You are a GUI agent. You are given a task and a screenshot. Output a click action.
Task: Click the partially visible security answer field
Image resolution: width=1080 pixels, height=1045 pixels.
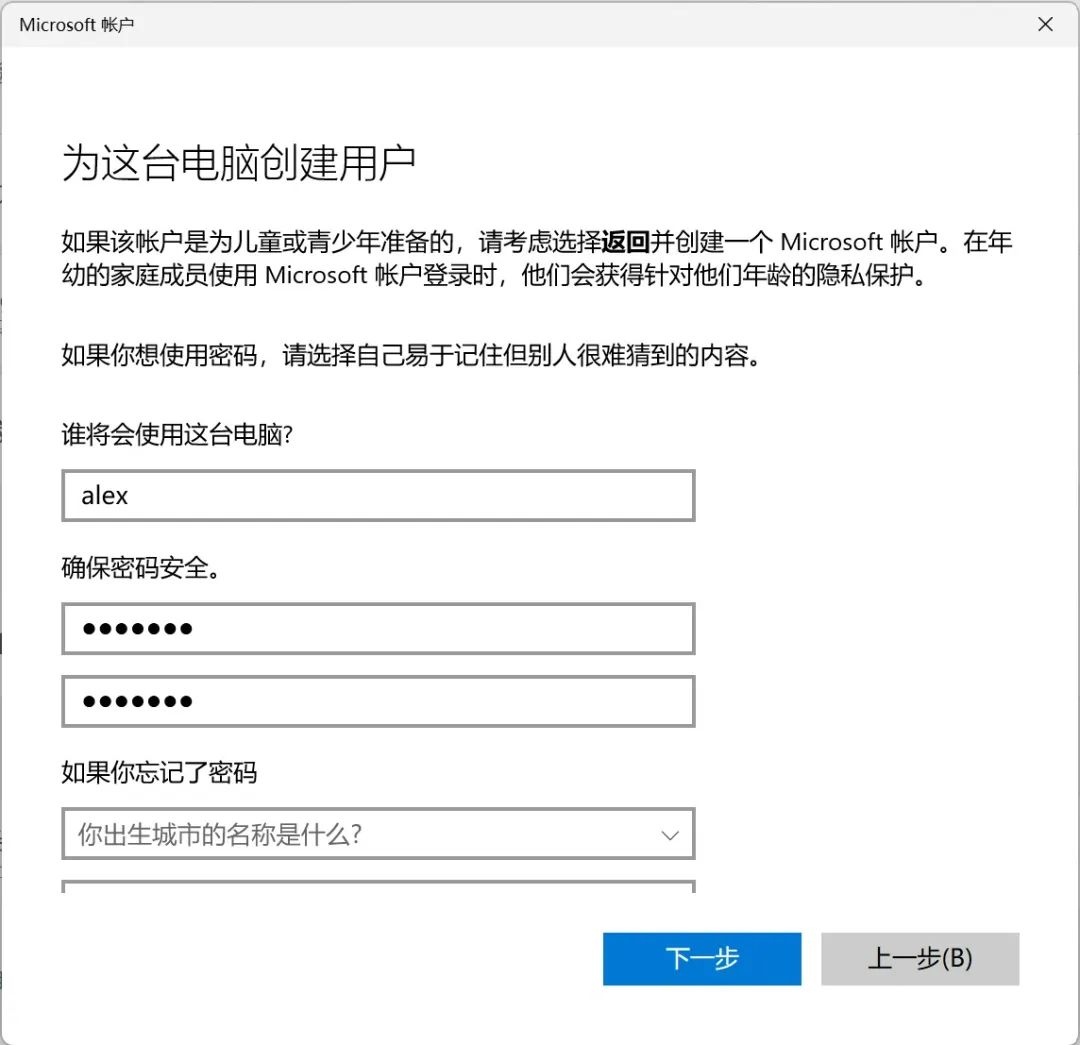[378, 887]
